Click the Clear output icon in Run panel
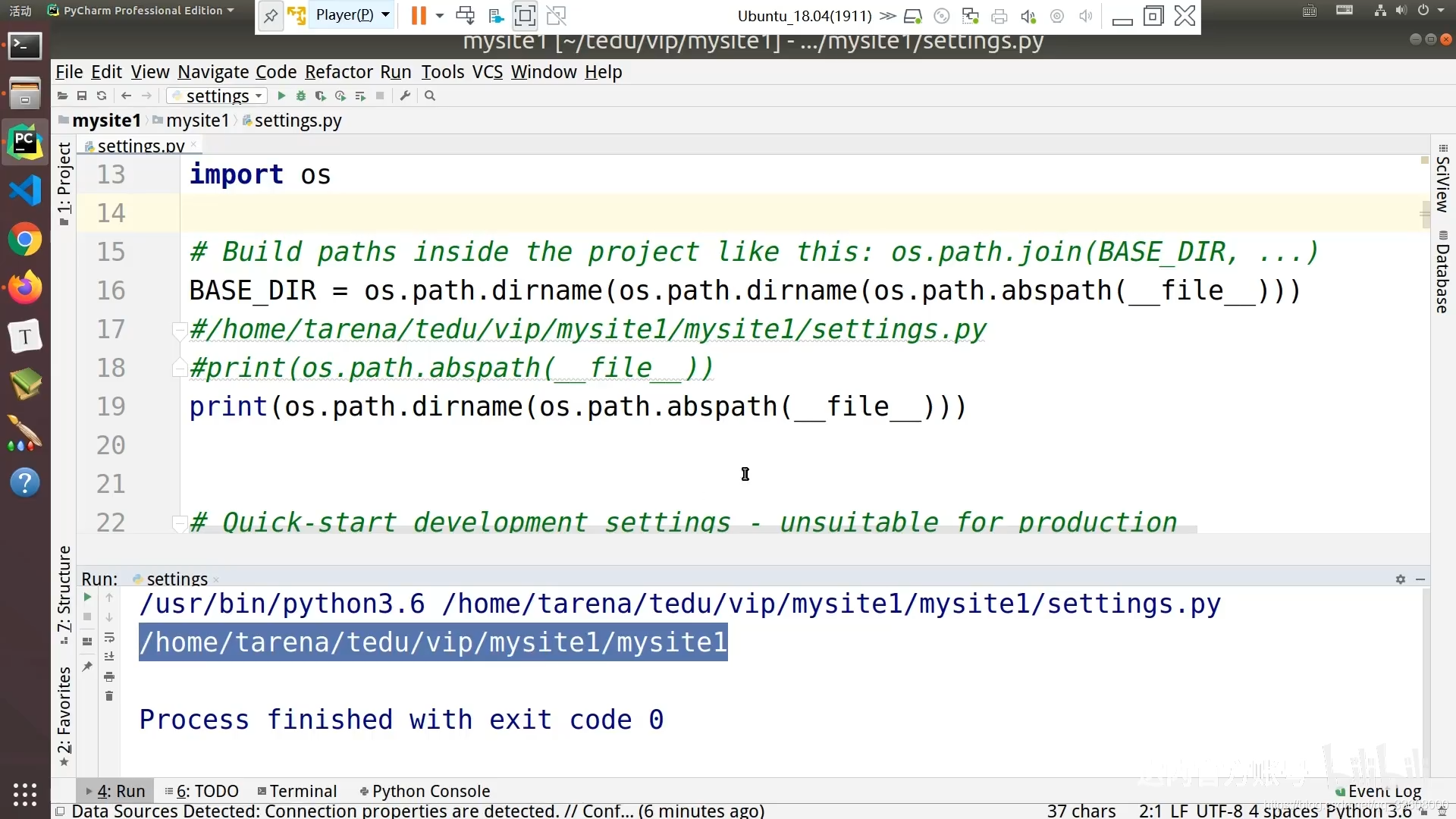Screen dimensions: 1456x819 coord(109,697)
